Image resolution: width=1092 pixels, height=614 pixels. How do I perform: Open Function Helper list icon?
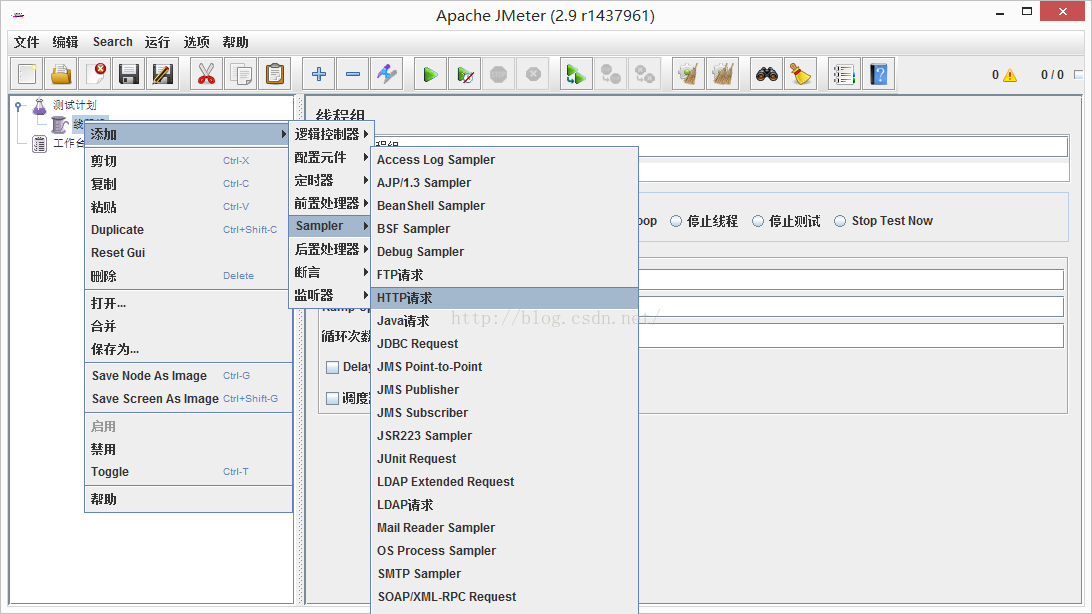844,74
